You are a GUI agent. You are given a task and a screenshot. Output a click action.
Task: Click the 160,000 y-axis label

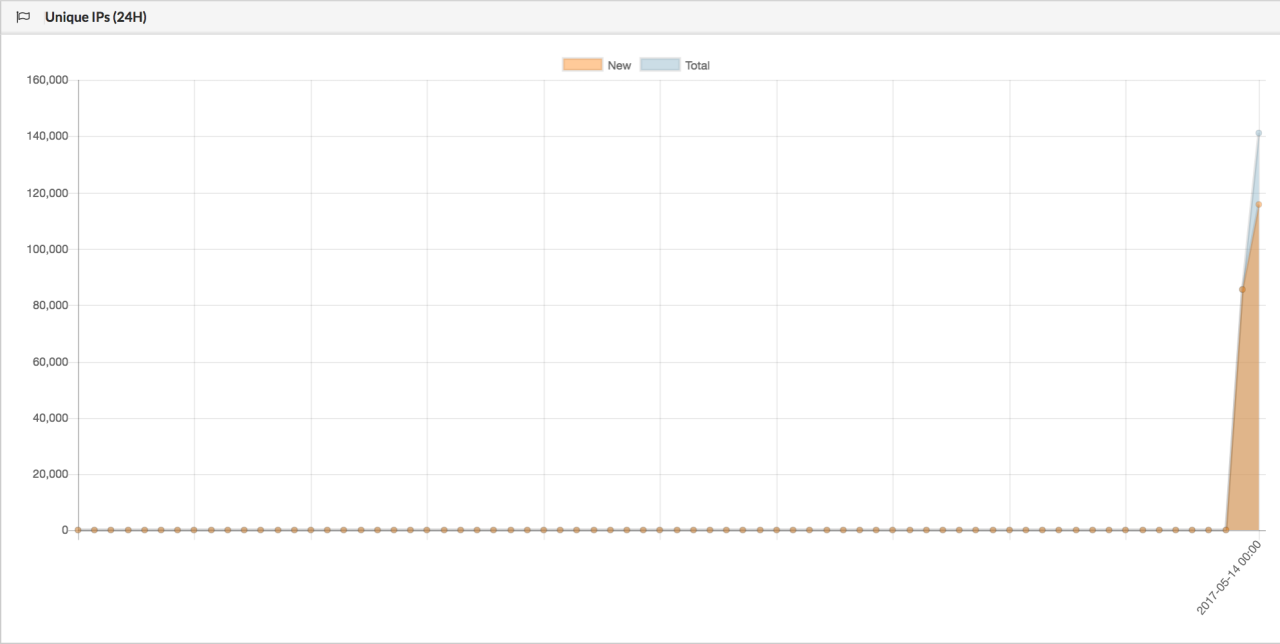coord(48,80)
